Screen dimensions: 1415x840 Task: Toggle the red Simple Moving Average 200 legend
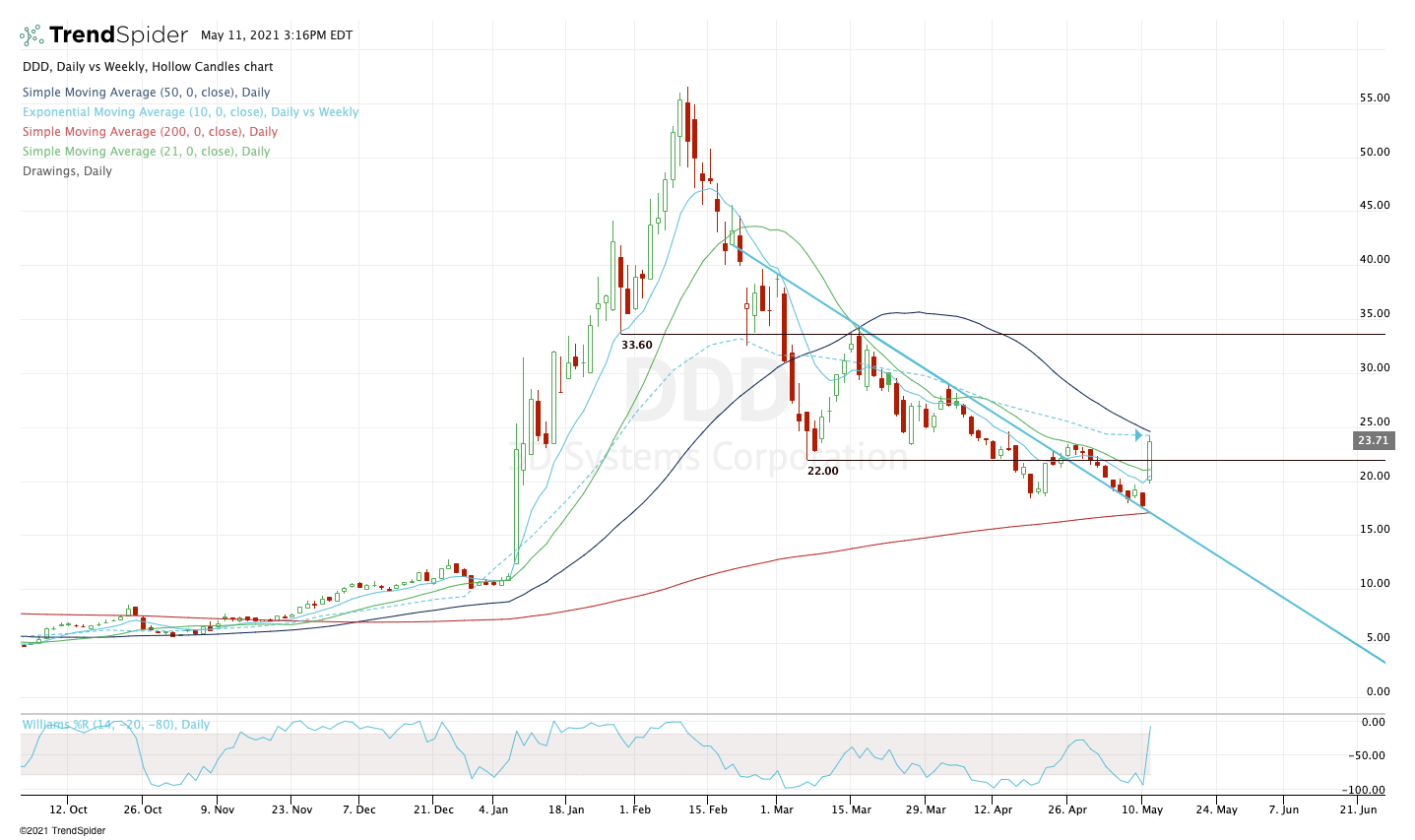click(150, 132)
